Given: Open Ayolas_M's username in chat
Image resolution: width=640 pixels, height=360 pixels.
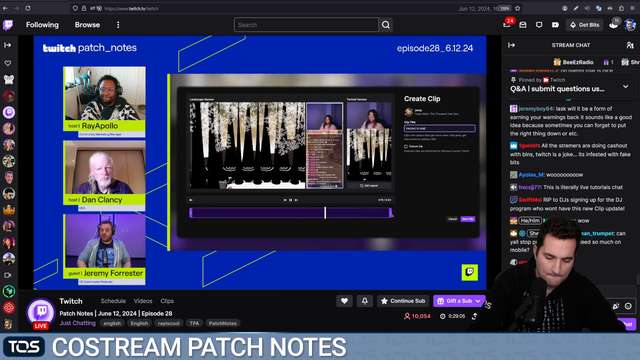Looking at the screenshot, I should pos(531,175).
